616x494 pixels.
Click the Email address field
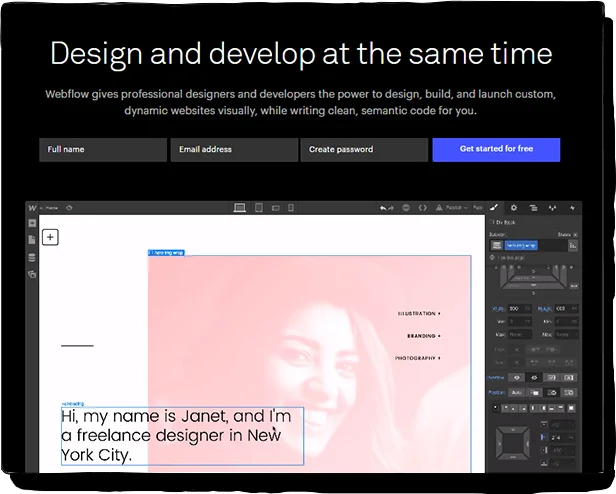tap(234, 150)
